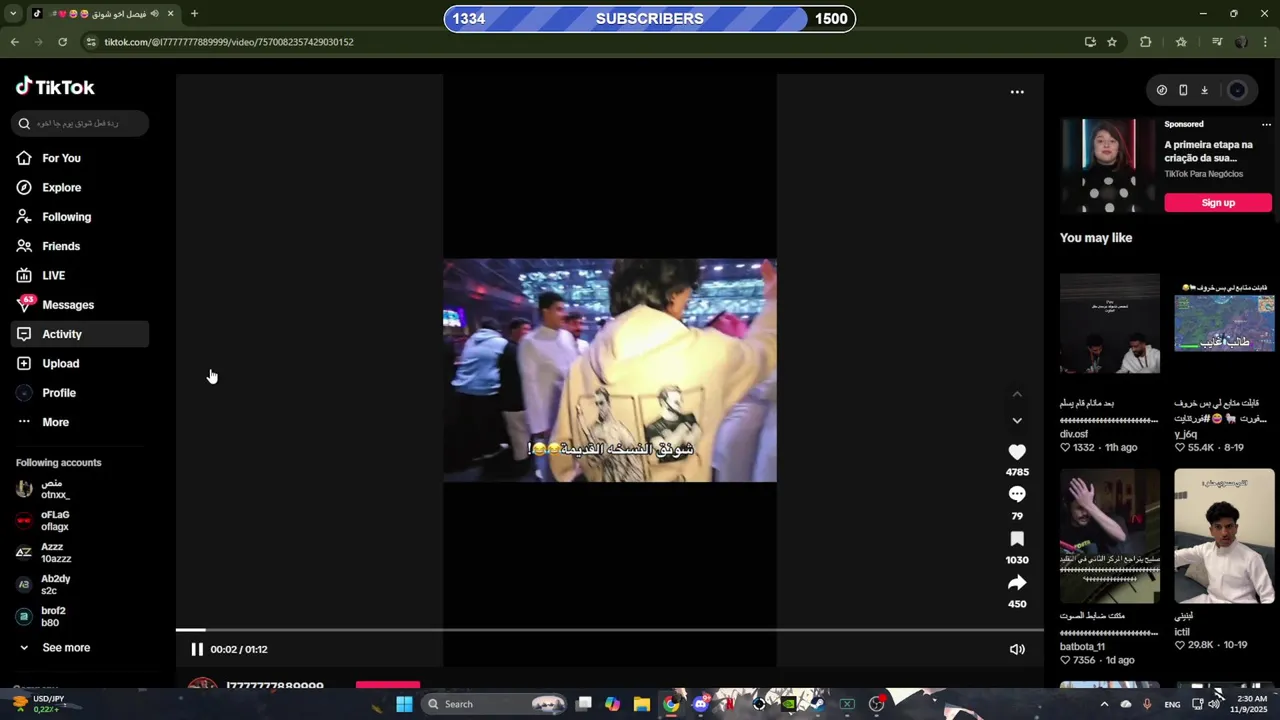Viewport: 1280px width, 720px height.
Task: Open a new browser tab
Action: click(x=194, y=14)
